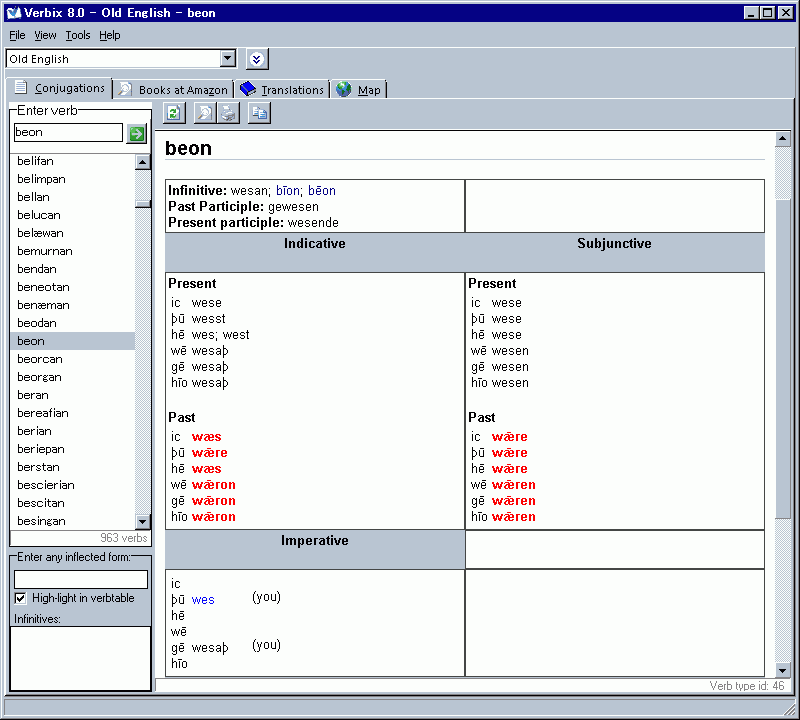The image size is (800, 720).
Task: Open the File menu
Action: pos(17,35)
